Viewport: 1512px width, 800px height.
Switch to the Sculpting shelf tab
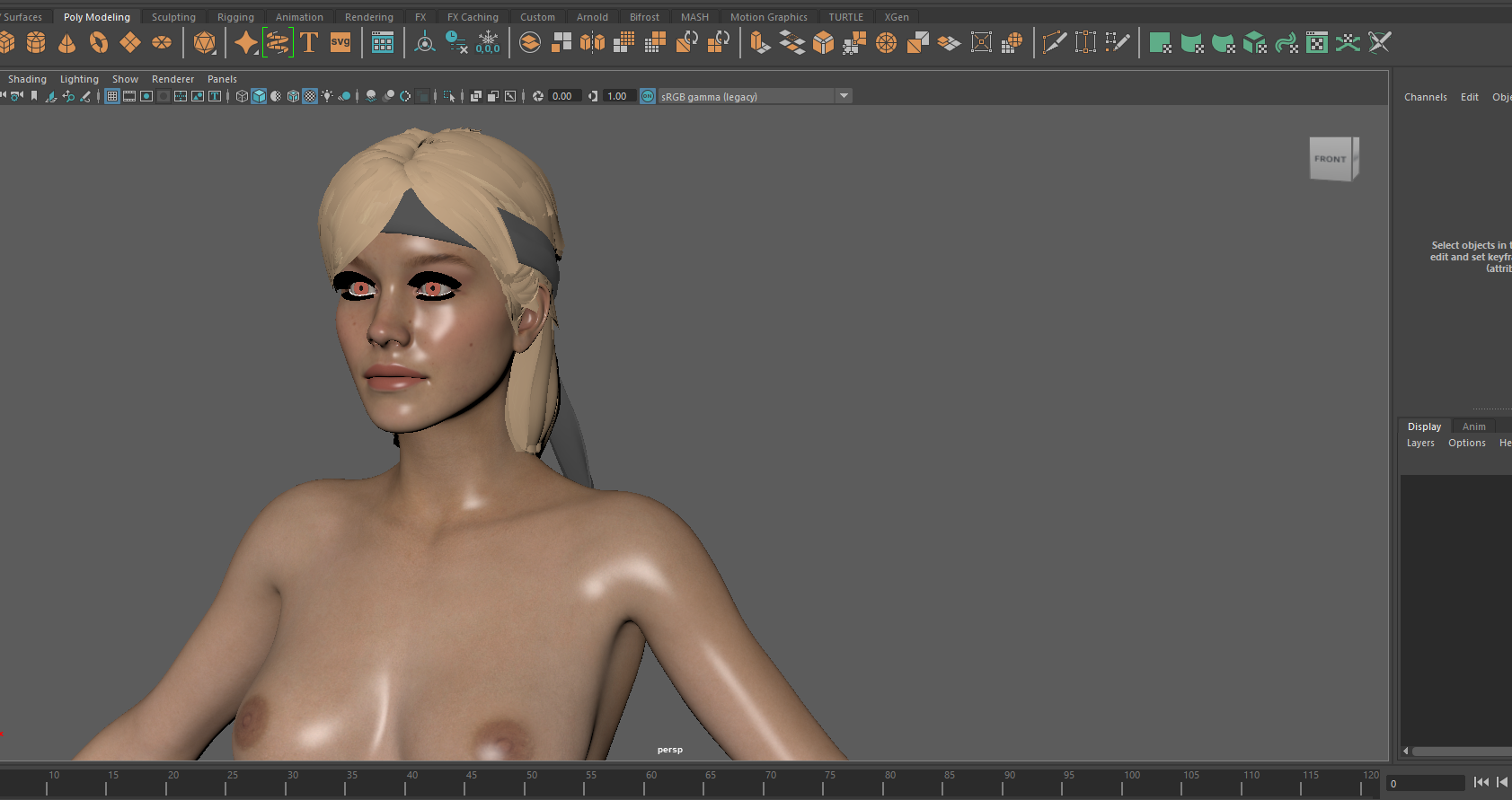(x=173, y=17)
